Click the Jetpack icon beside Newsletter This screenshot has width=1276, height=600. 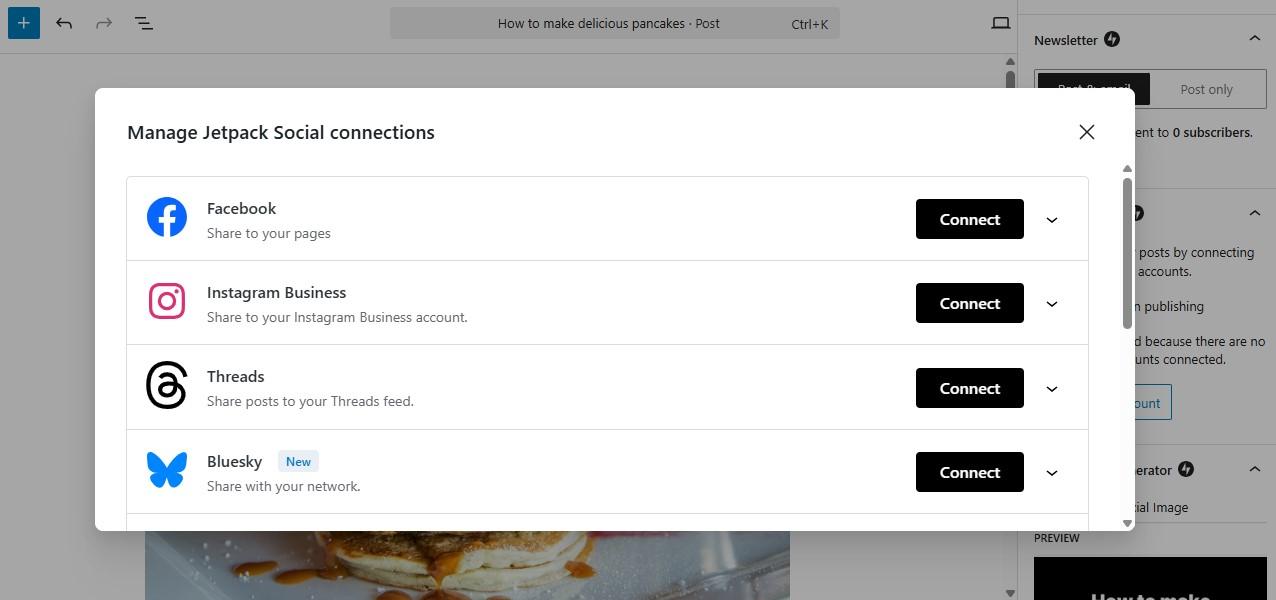point(1112,39)
